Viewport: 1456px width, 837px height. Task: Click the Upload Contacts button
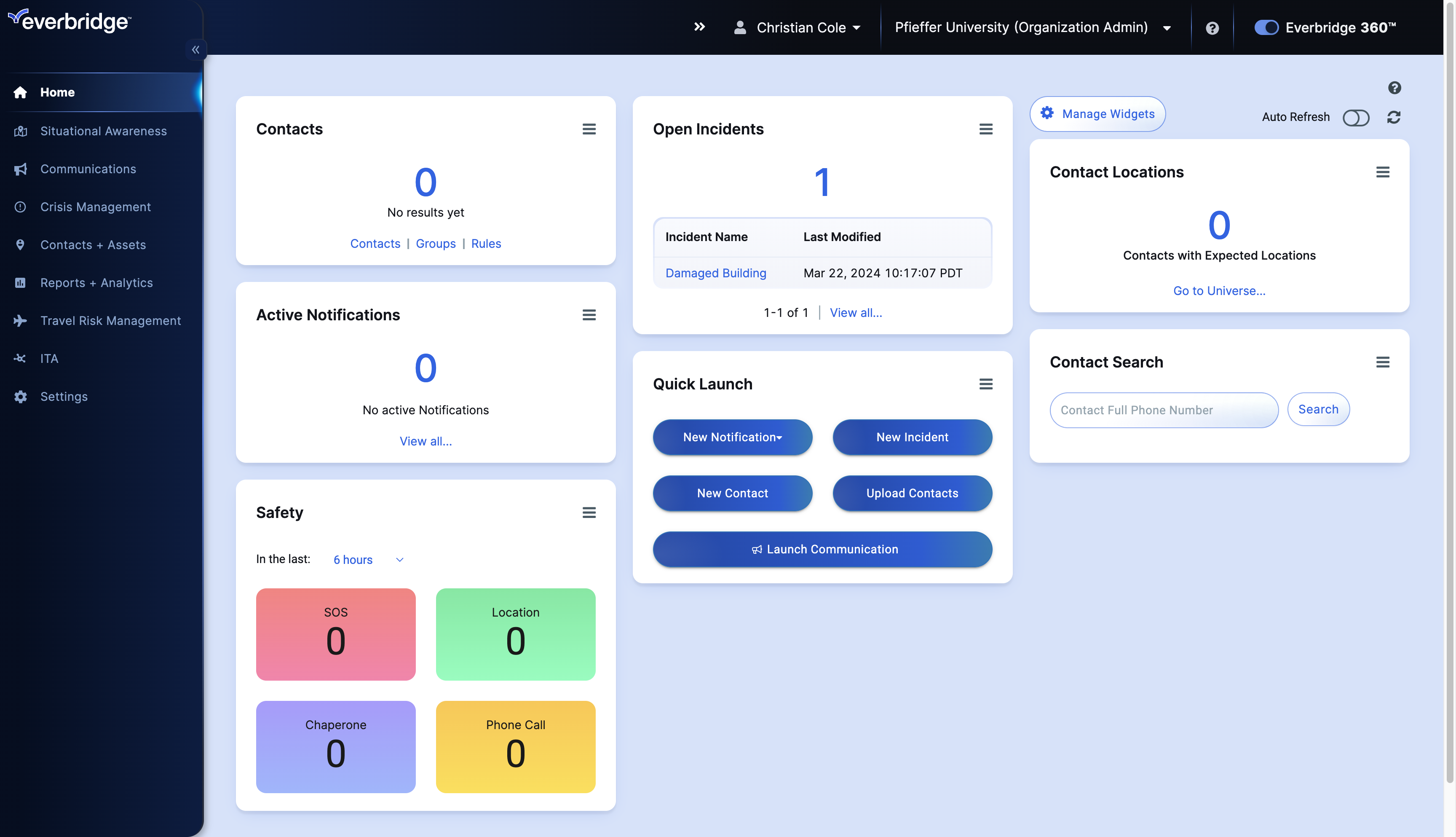(x=913, y=494)
